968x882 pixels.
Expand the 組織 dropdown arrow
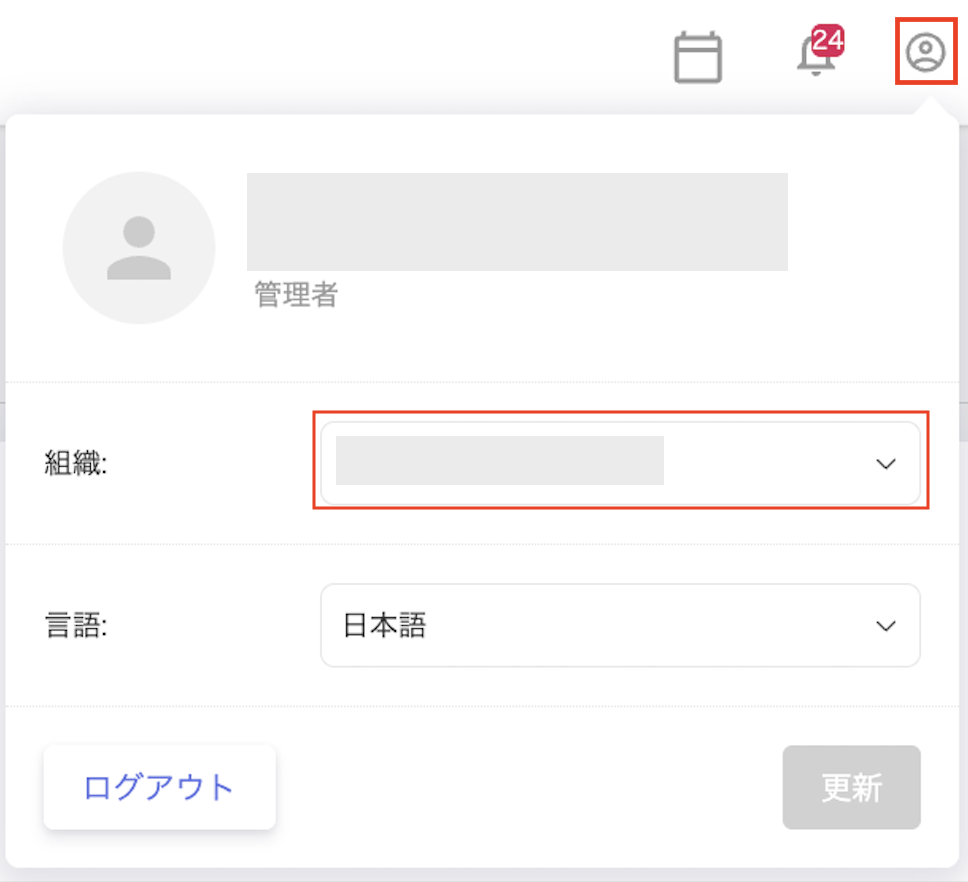click(885, 464)
